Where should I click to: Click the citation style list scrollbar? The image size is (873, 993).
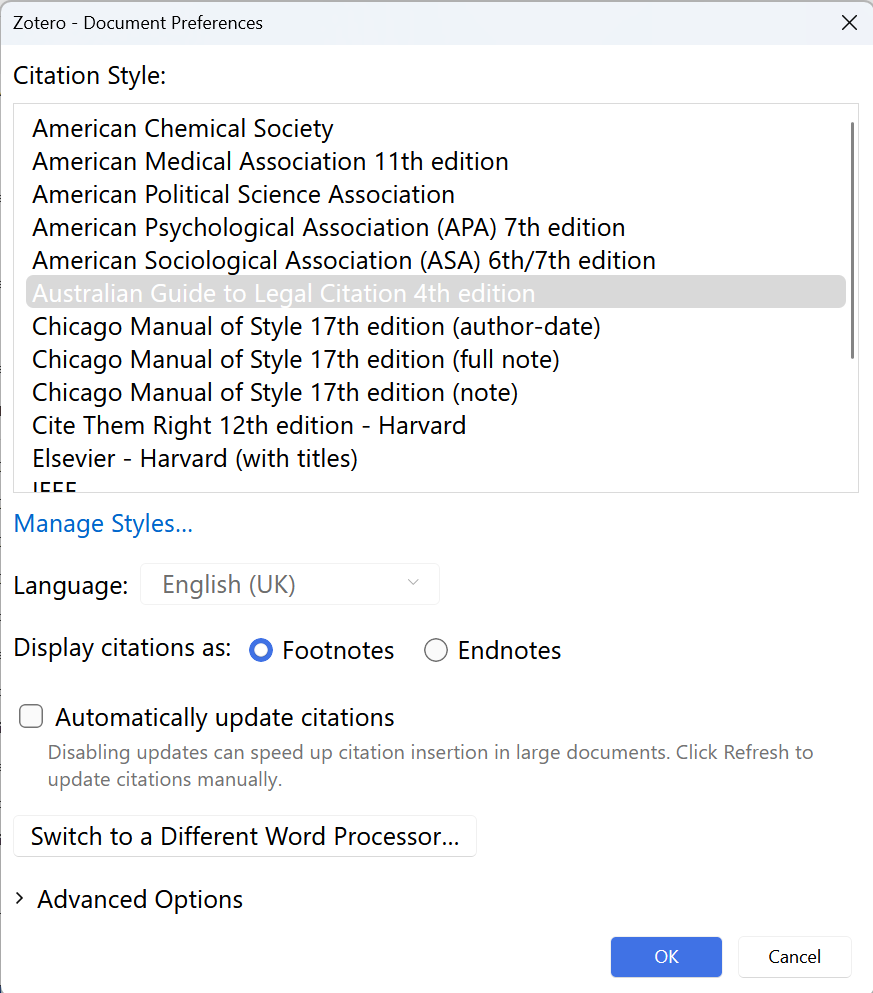coord(852,241)
